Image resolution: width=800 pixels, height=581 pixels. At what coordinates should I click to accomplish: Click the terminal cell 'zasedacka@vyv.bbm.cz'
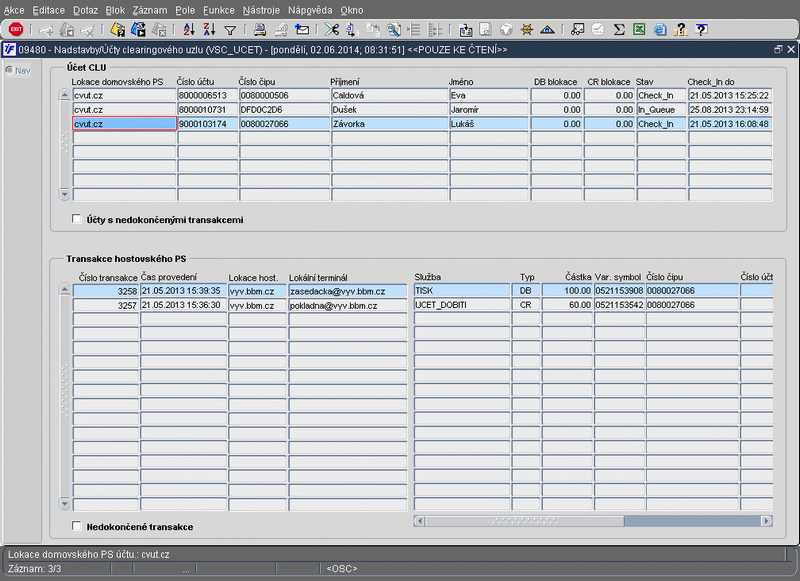click(347, 291)
